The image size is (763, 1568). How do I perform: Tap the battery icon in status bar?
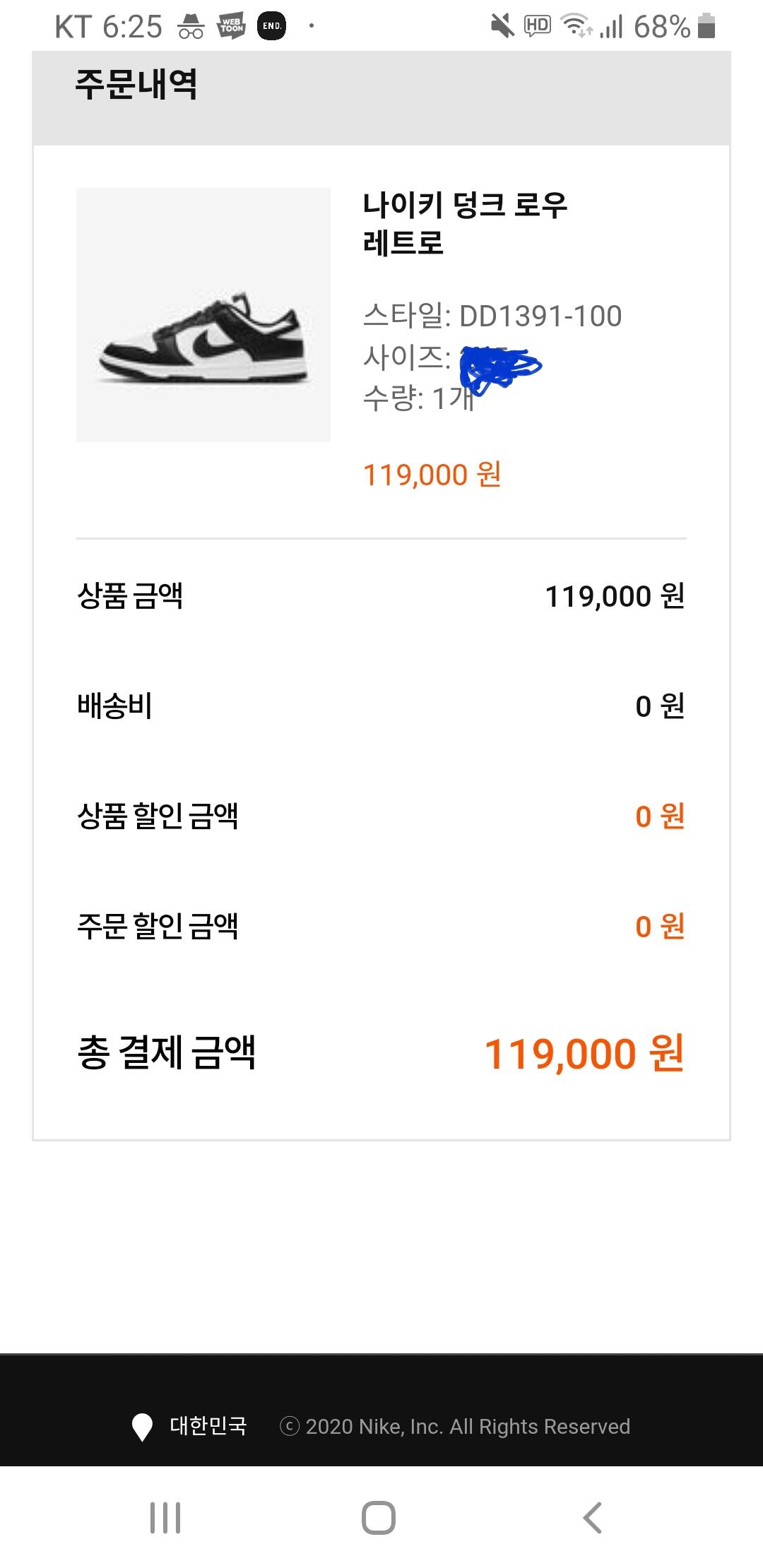point(706,27)
